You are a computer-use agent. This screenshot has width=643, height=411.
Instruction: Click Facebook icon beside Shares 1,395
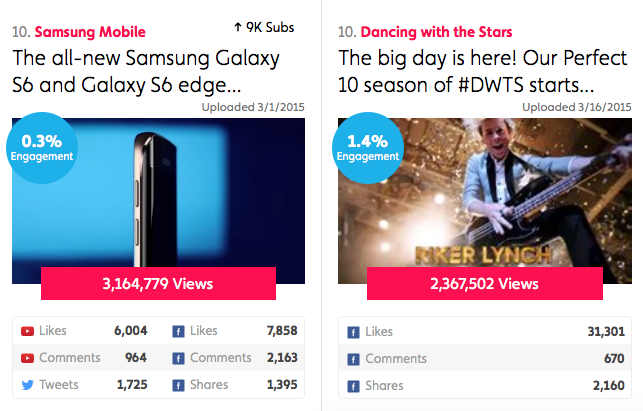[178, 386]
